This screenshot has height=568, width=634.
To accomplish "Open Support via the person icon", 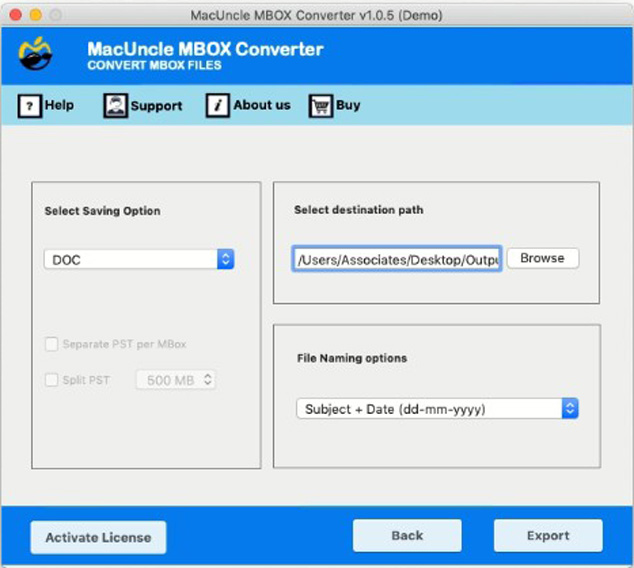I will [x=116, y=106].
